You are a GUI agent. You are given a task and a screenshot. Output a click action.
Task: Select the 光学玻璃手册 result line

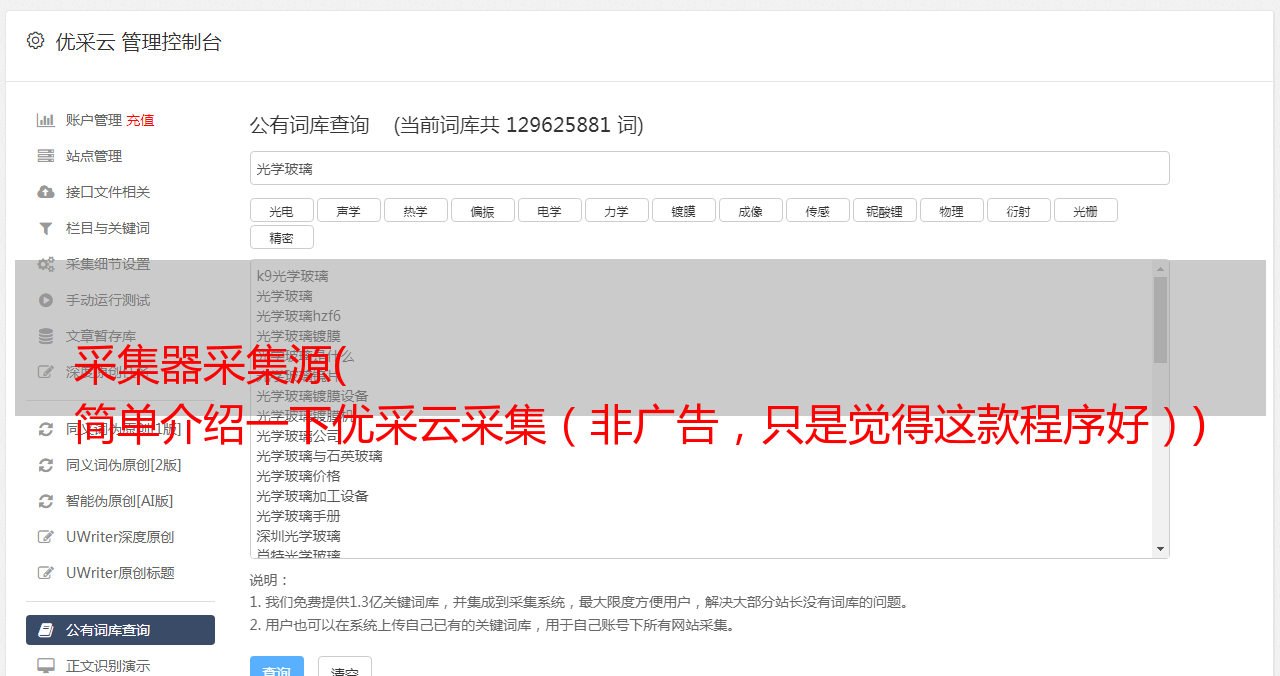[x=298, y=516]
